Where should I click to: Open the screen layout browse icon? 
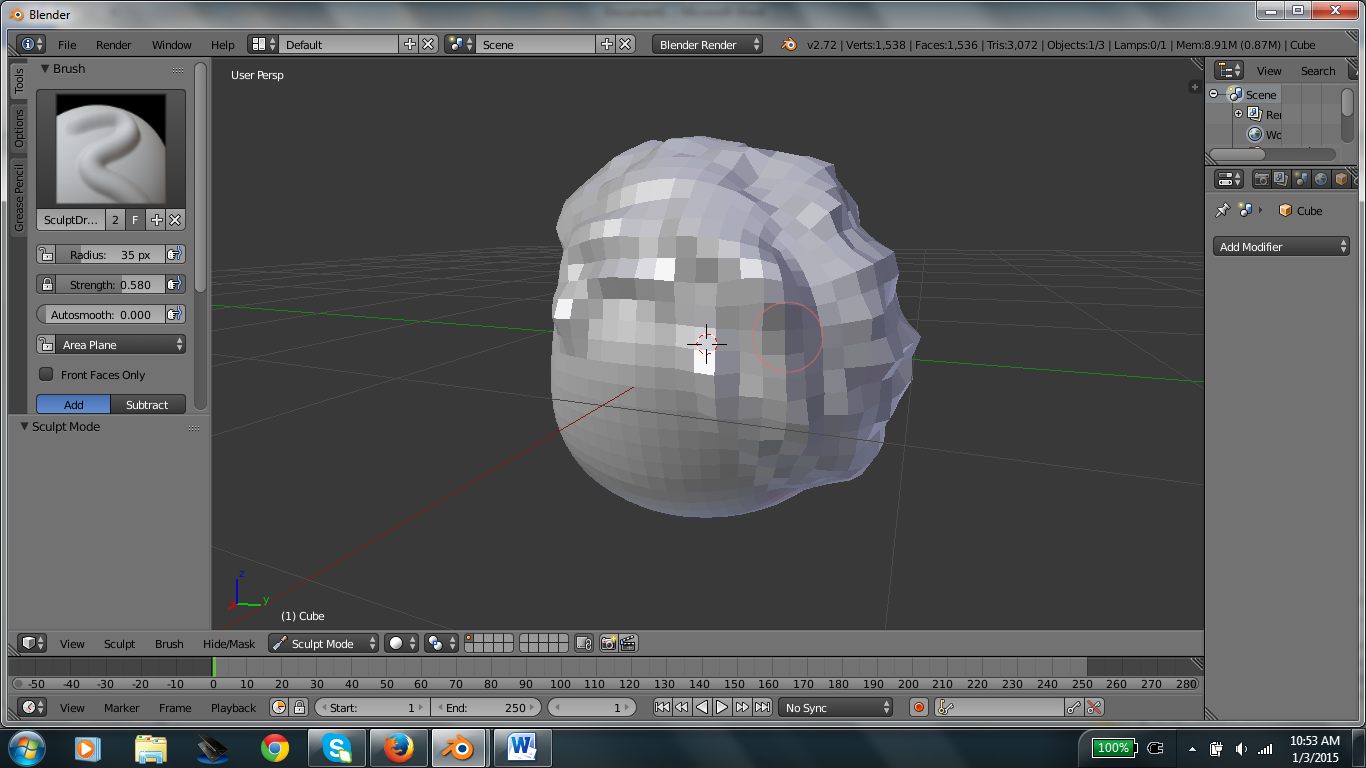[x=264, y=44]
